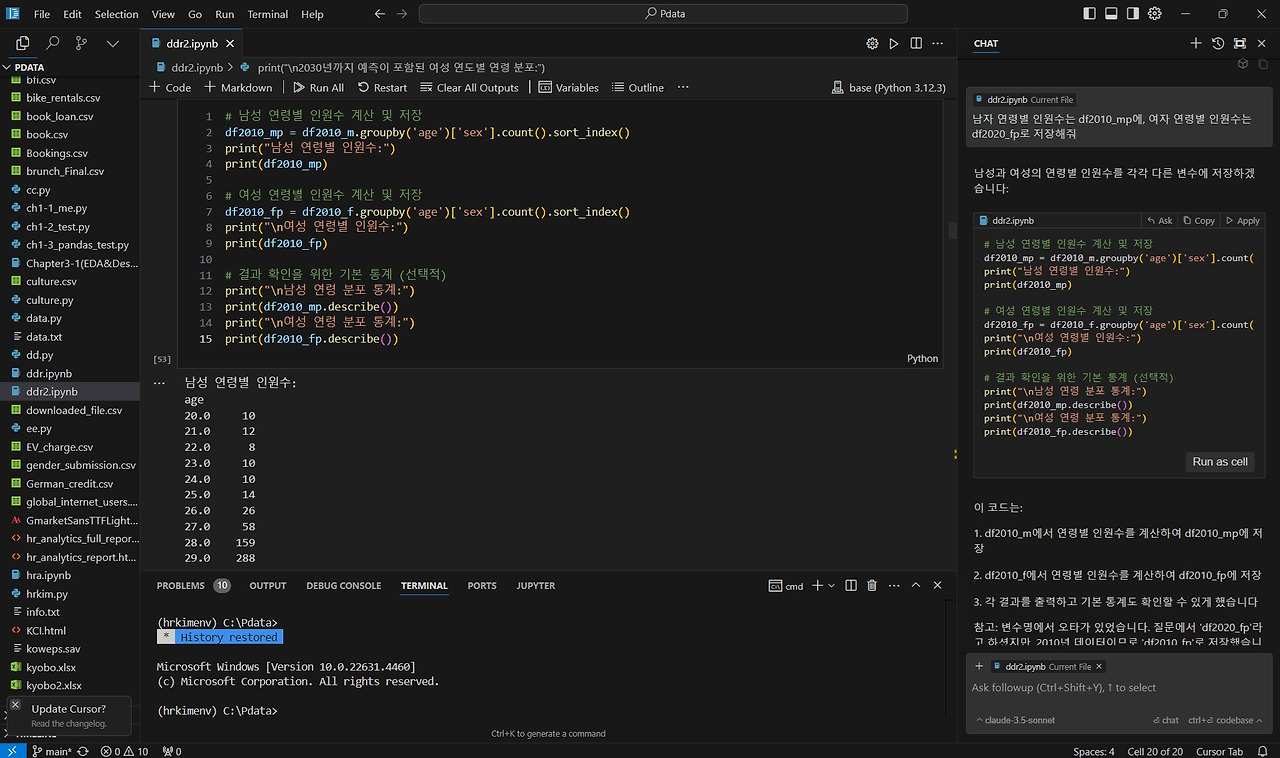Show previous chats history icon
The height and width of the screenshot is (758, 1280).
pyautogui.click(x=1218, y=43)
